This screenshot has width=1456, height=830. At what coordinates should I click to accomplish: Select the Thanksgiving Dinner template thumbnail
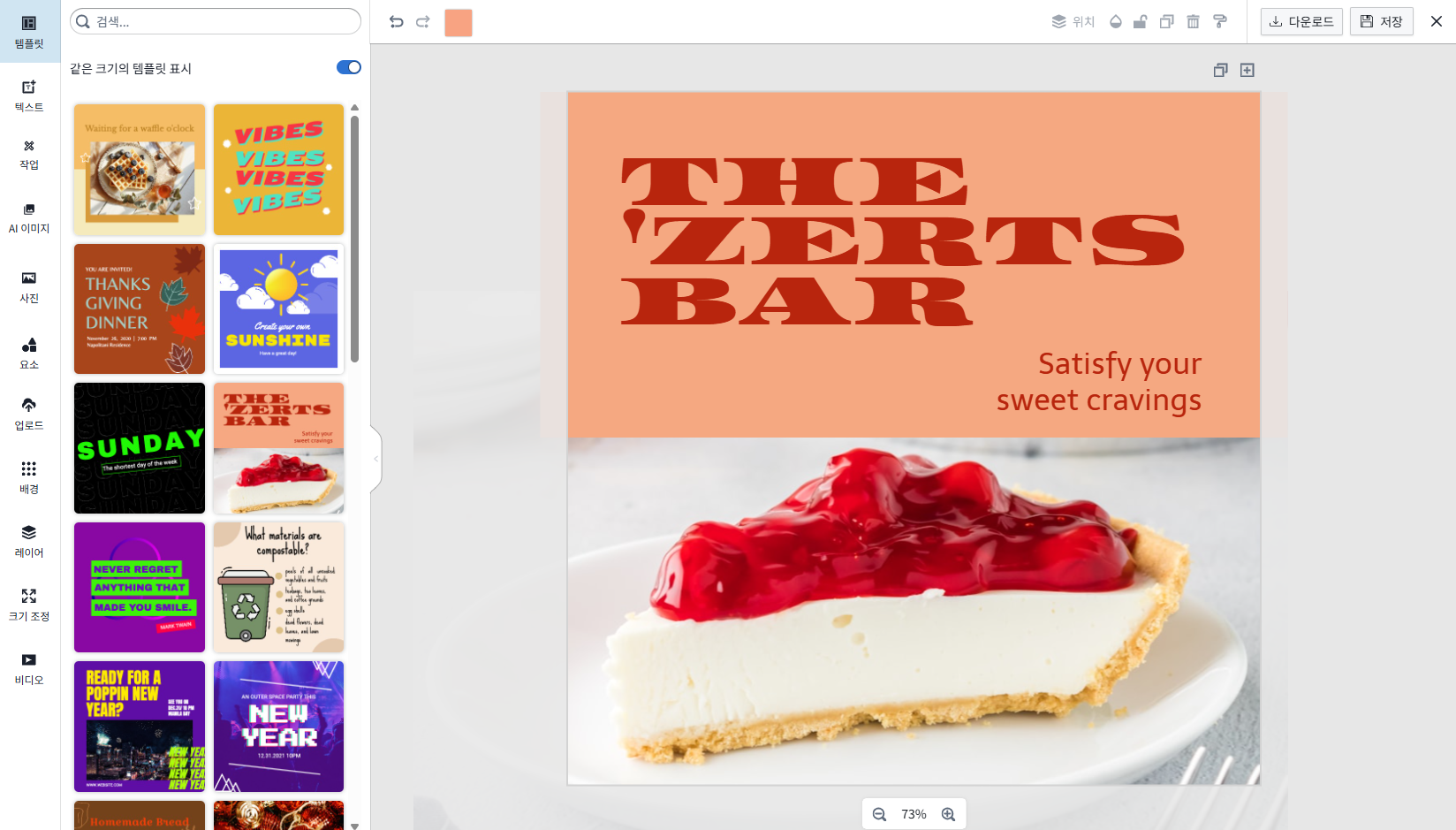(140, 308)
